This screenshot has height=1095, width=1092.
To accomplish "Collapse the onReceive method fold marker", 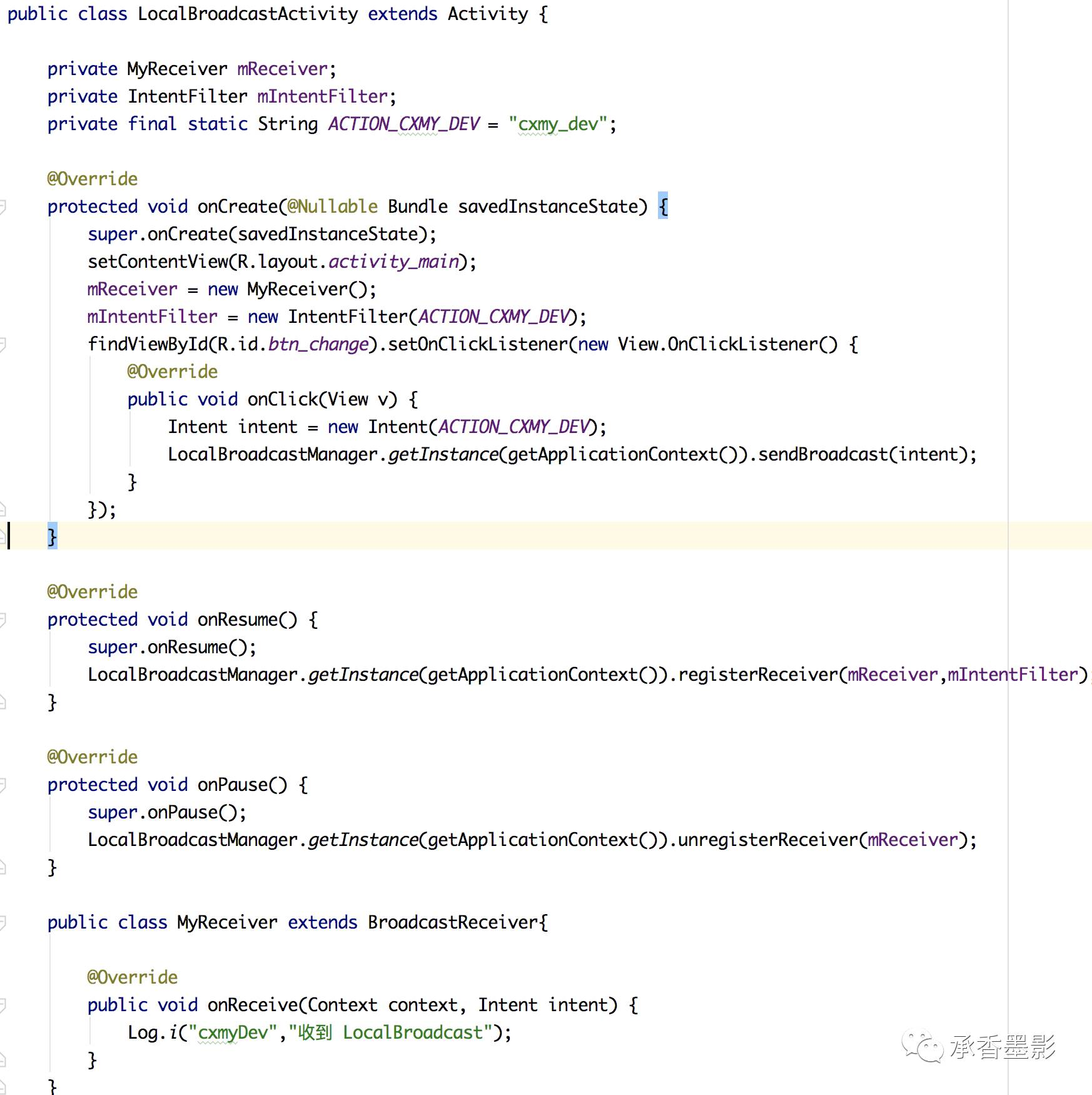I will coord(5,1004).
